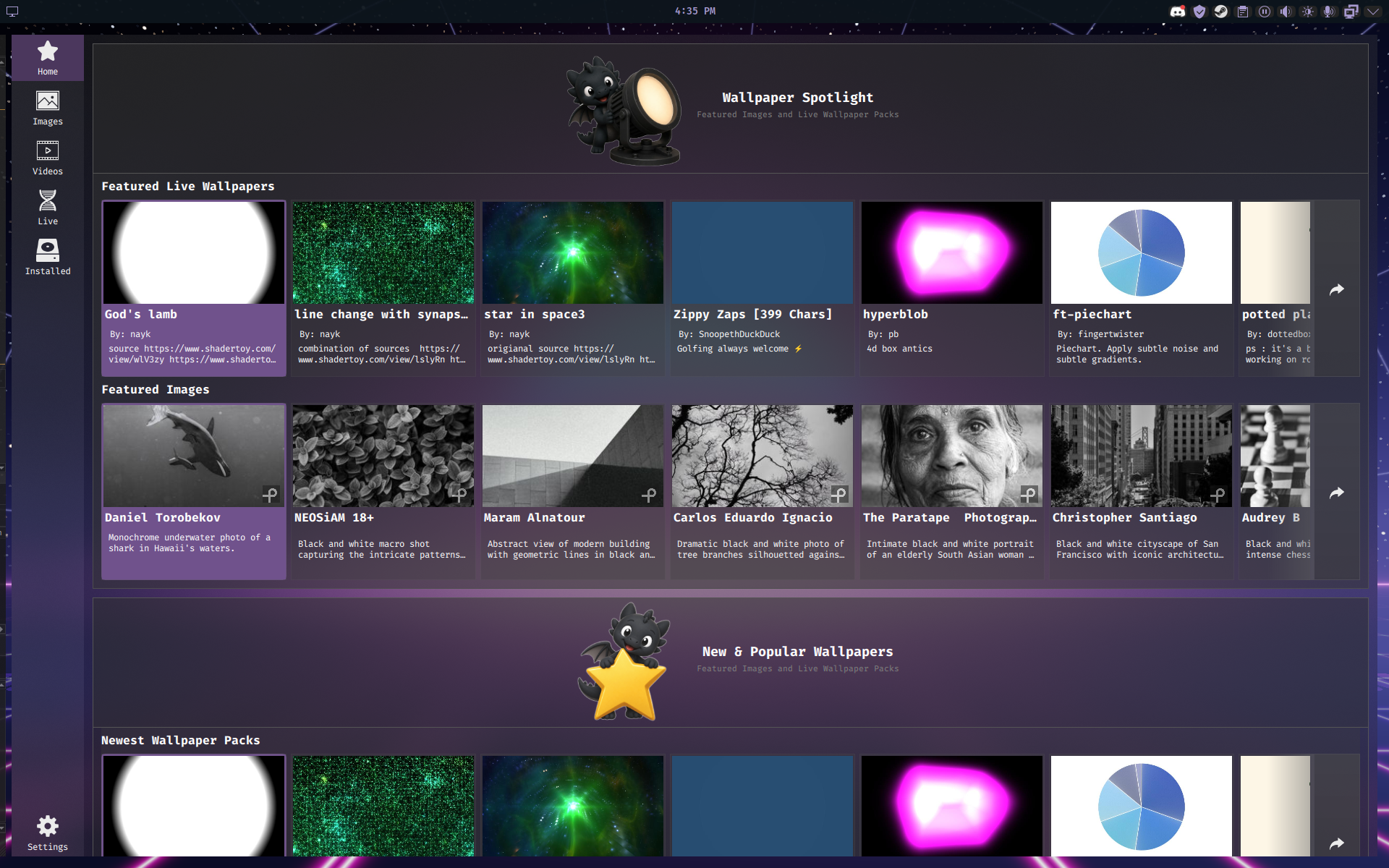Show more Featured Live Wallpapers with arrow
The width and height of the screenshot is (1389, 868).
[1337, 289]
